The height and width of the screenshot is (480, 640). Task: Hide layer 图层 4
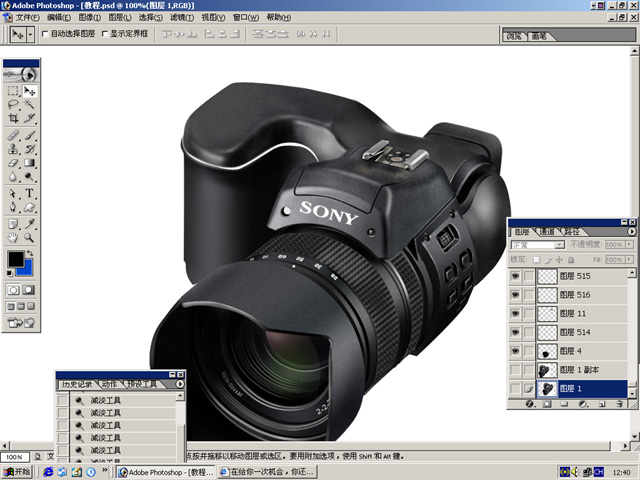tap(516, 351)
